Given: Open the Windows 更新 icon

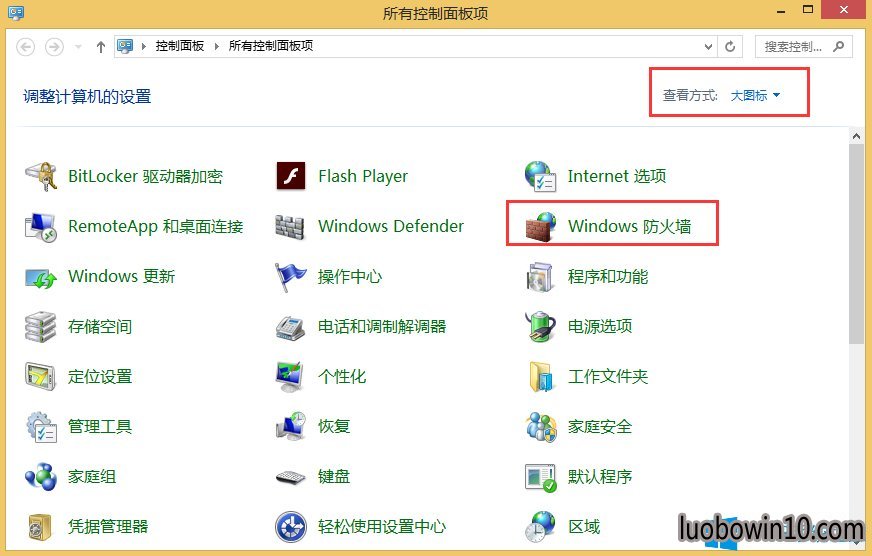Looking at the screenshot, I should coord(41,277).
